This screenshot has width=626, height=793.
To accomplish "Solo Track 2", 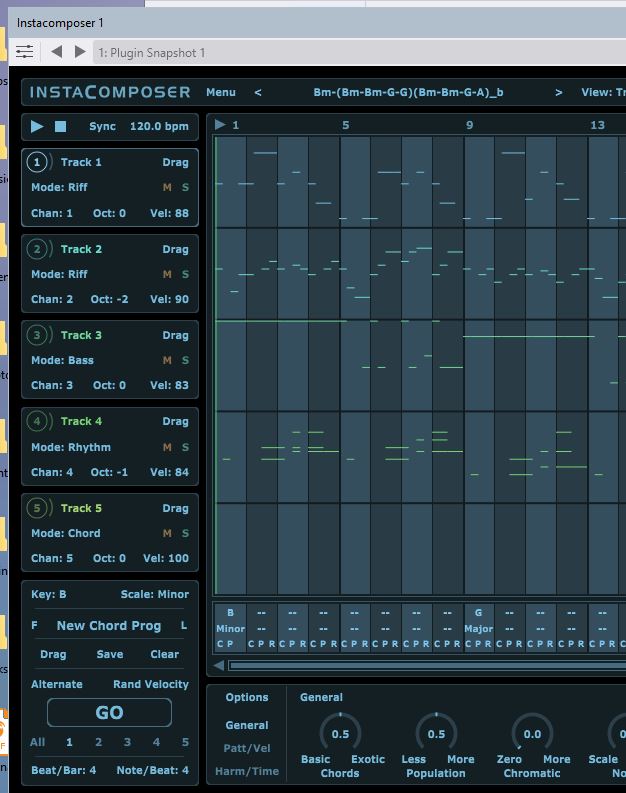I will click(x=186, y=274).
